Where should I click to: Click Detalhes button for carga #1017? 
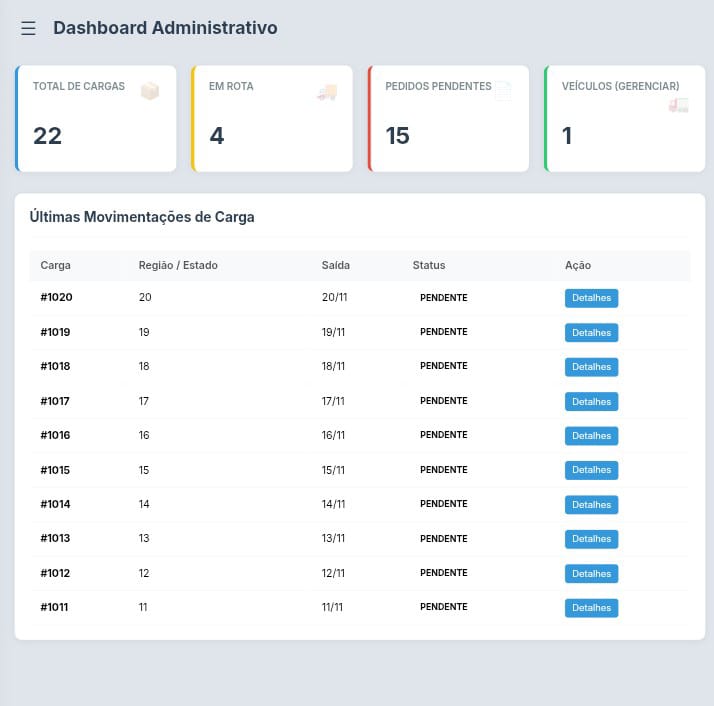tap(591, 401)
